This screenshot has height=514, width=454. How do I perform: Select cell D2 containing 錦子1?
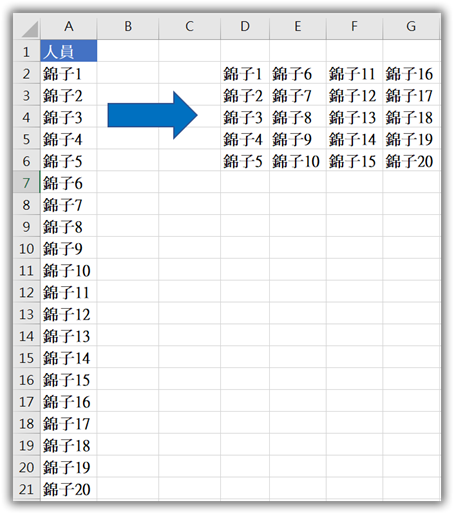point(245,73)
